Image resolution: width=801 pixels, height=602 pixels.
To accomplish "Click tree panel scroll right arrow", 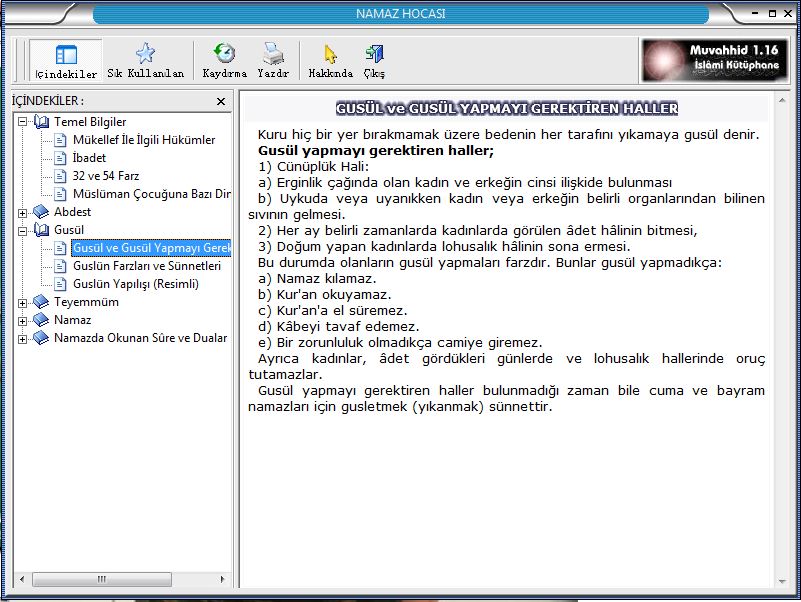I will (x=222, y=580).
